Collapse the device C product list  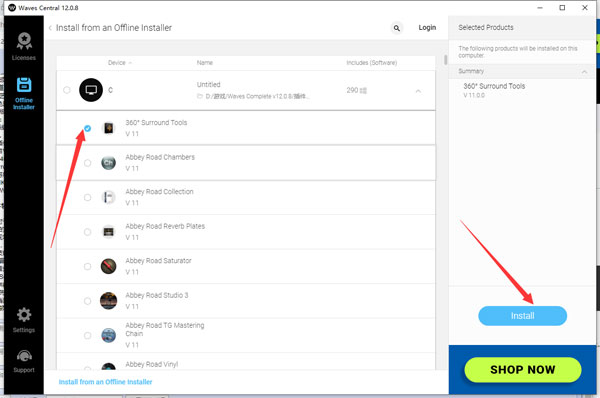(418, 91)
